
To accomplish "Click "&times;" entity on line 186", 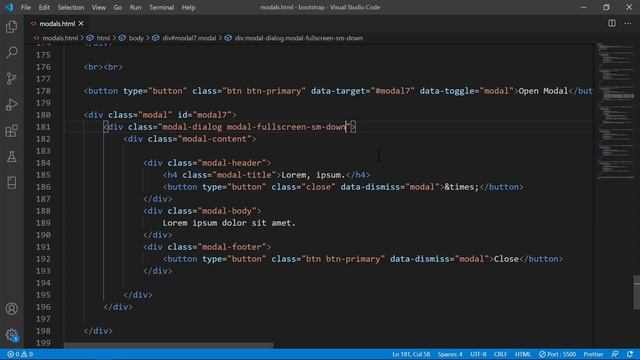I will click(x=461, y=187).
